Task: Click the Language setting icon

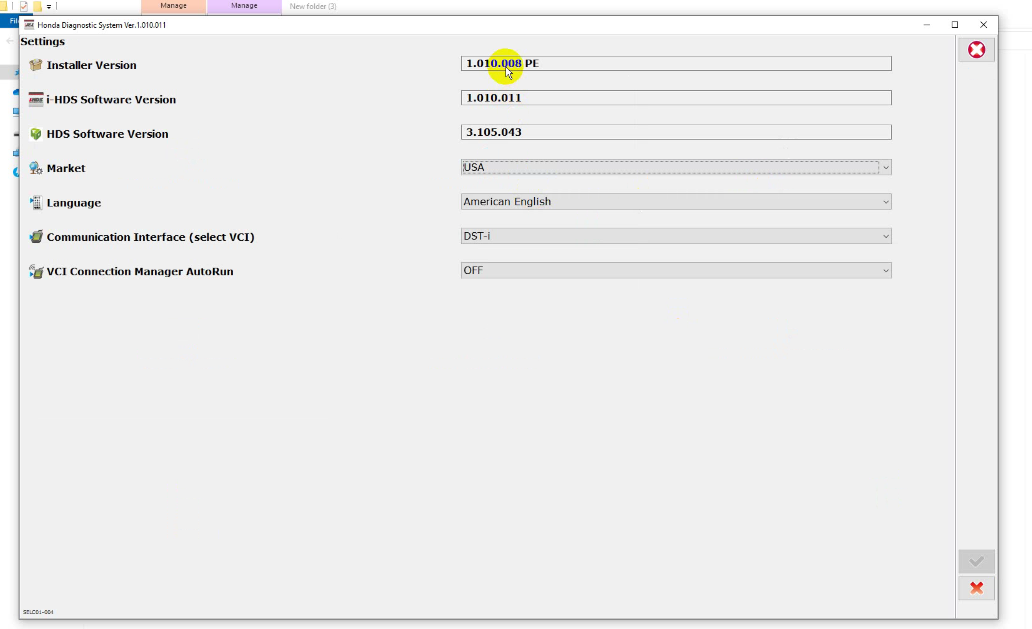Action: tap(36, 203)
